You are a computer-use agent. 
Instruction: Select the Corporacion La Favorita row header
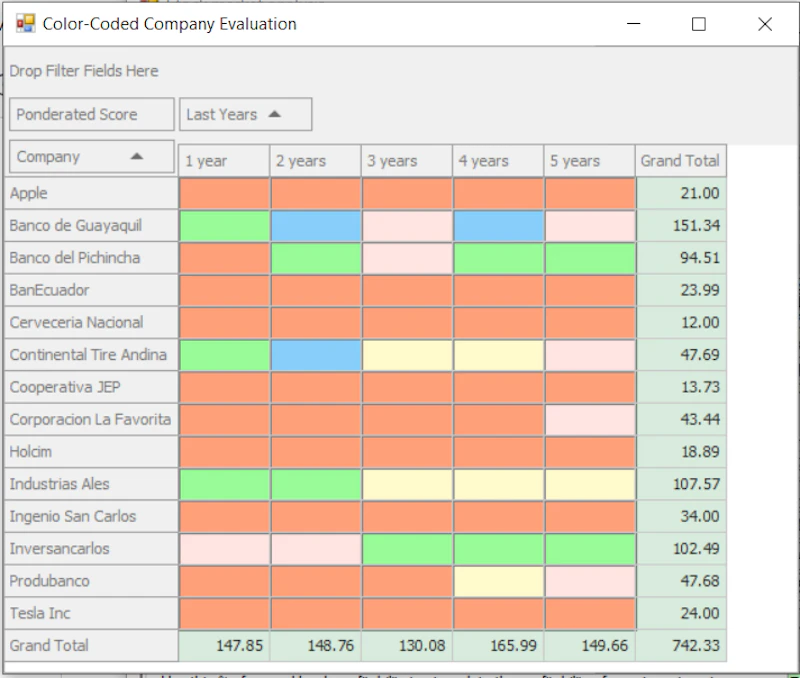91,419
